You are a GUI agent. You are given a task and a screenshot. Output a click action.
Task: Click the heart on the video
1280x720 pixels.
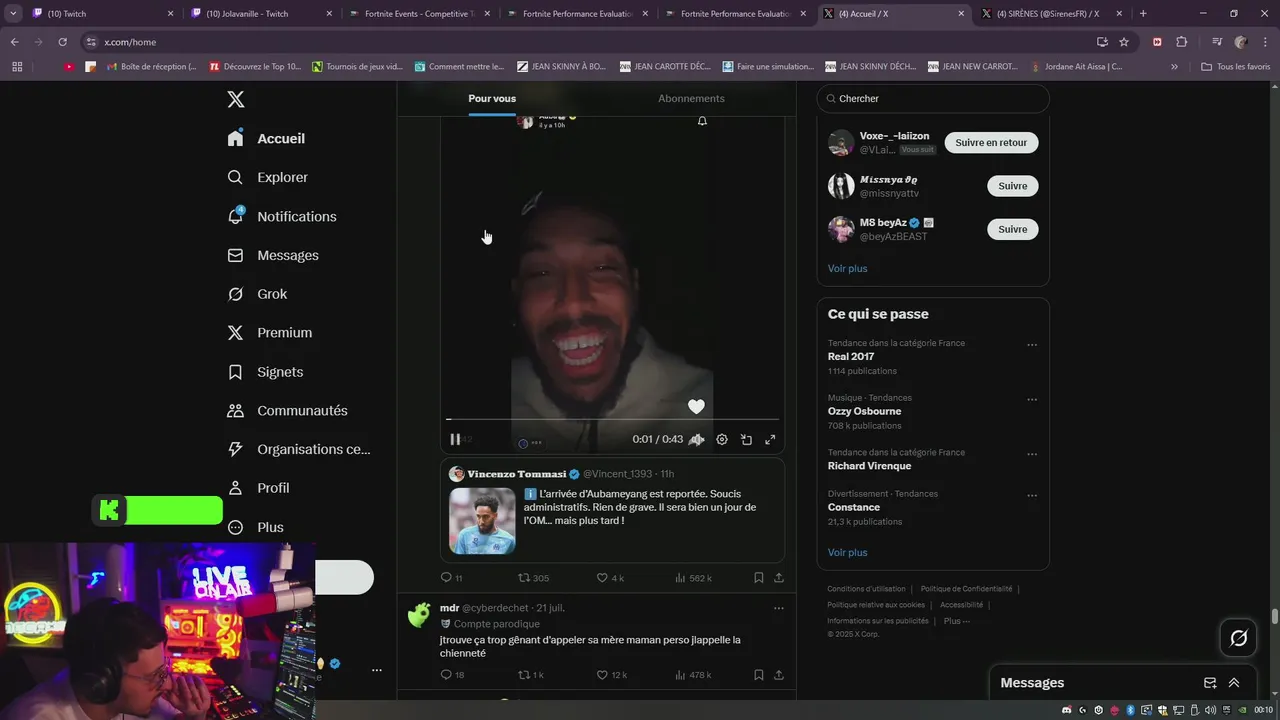pyautogui.click(x=696, y=406)
